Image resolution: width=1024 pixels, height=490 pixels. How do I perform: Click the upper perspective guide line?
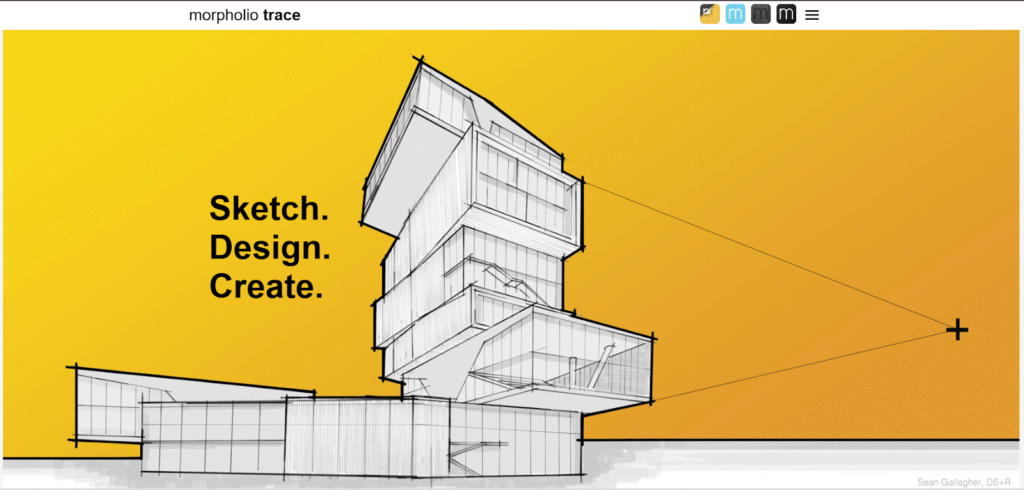(x=760, y=253)
